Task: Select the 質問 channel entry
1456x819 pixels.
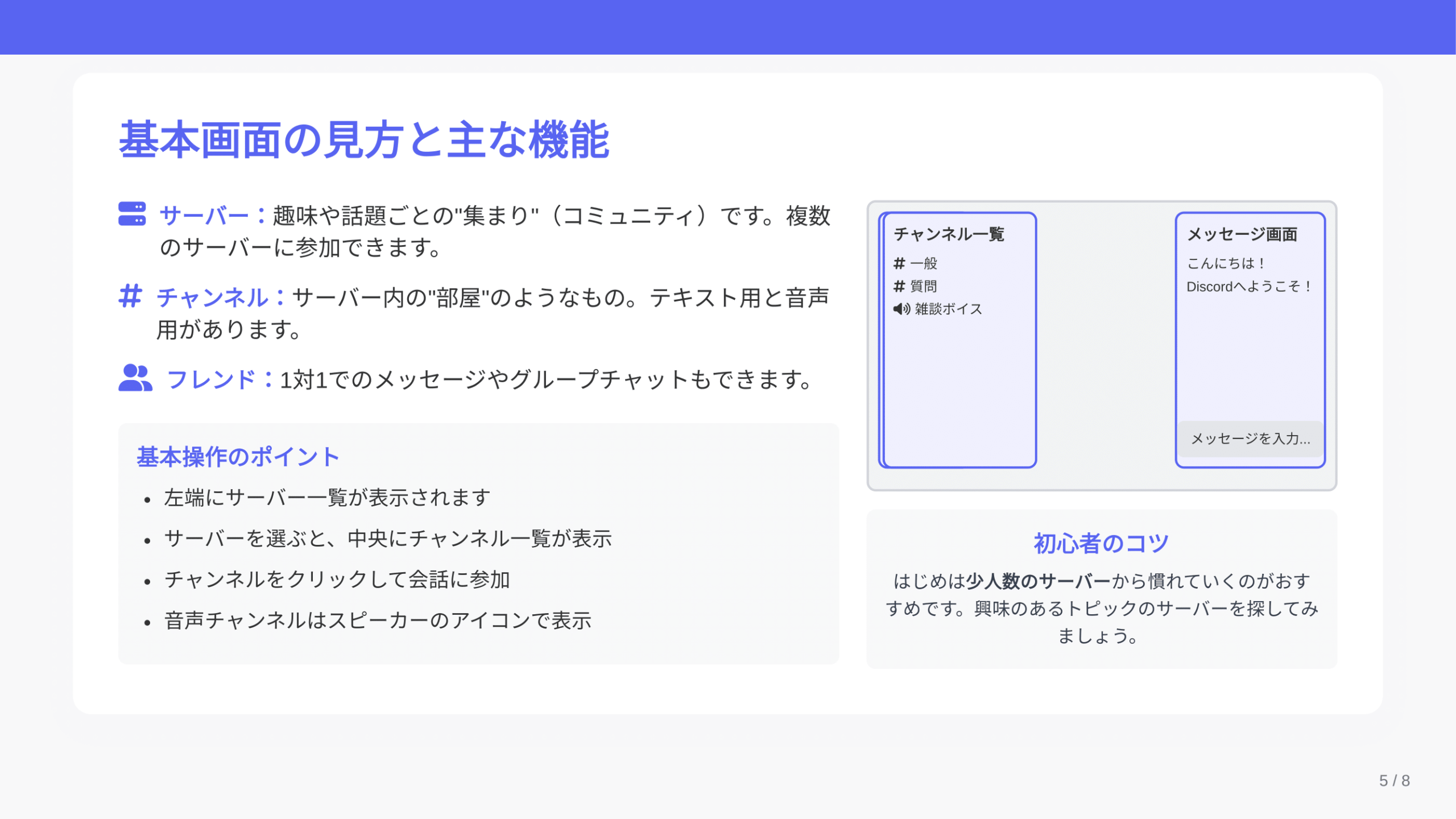Action: pyautogui.click(x=923, y=286)
